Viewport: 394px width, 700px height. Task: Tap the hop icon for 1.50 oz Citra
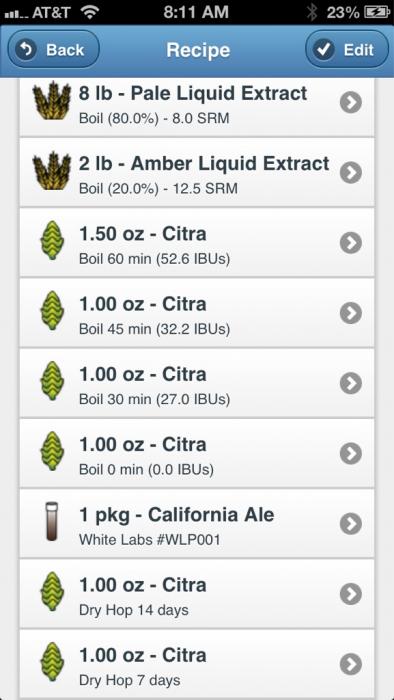52,242
